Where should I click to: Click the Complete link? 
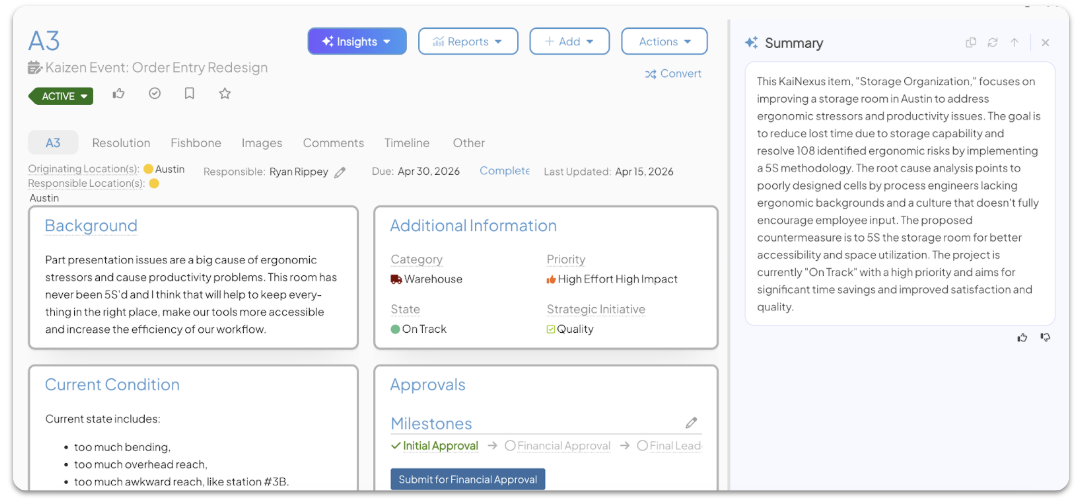(505, 171)
